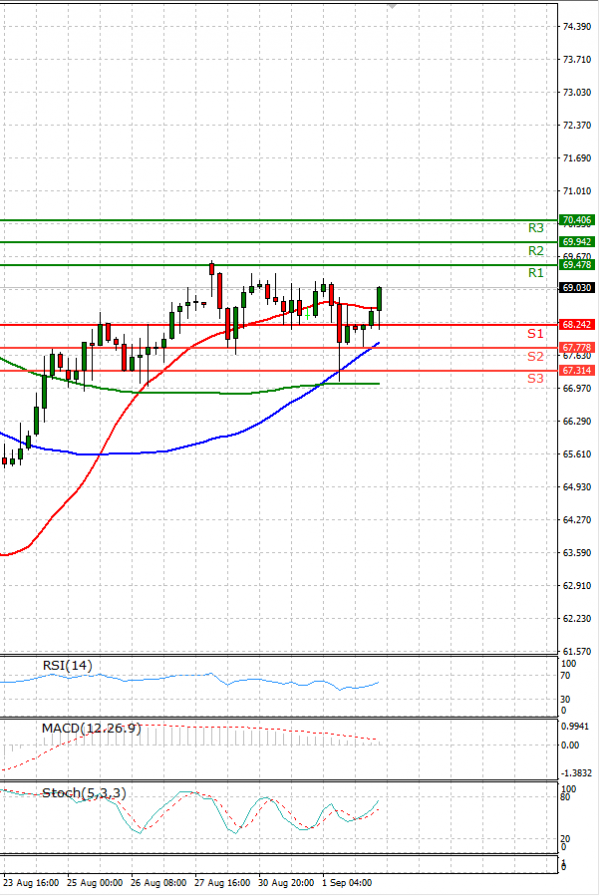Select the R1 resistance label
Image resolution: width=600 pixels, height=896 pixels.
(535, 273)
